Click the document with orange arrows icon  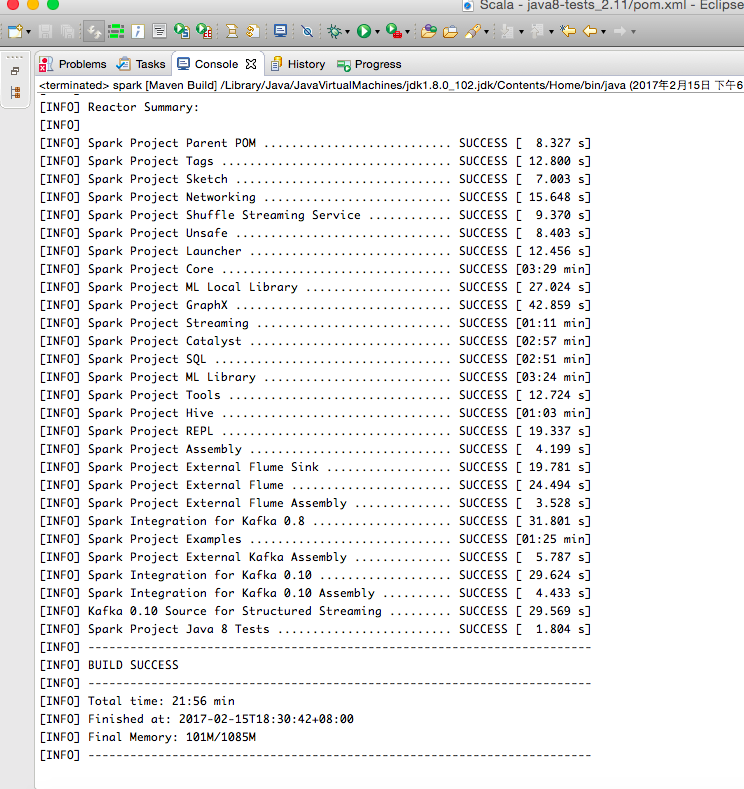253,32
